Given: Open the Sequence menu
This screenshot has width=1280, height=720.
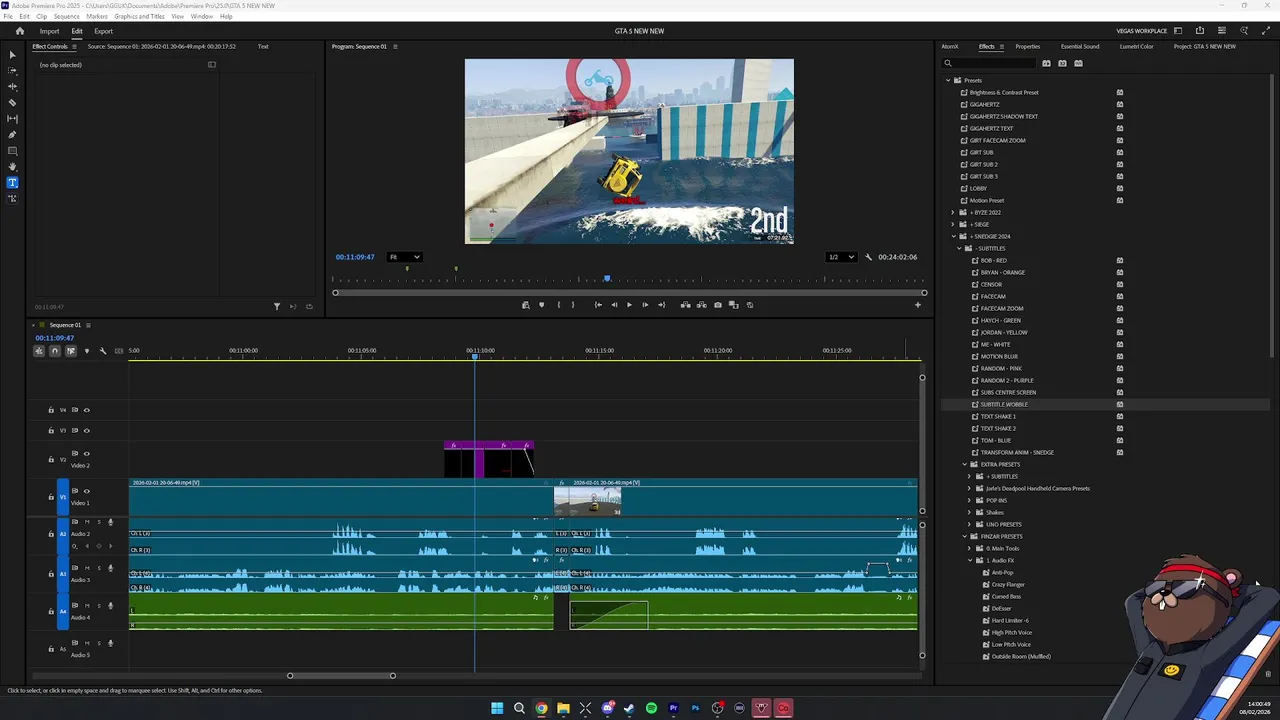Looking at the screenshot, I should tap(67, 17).
